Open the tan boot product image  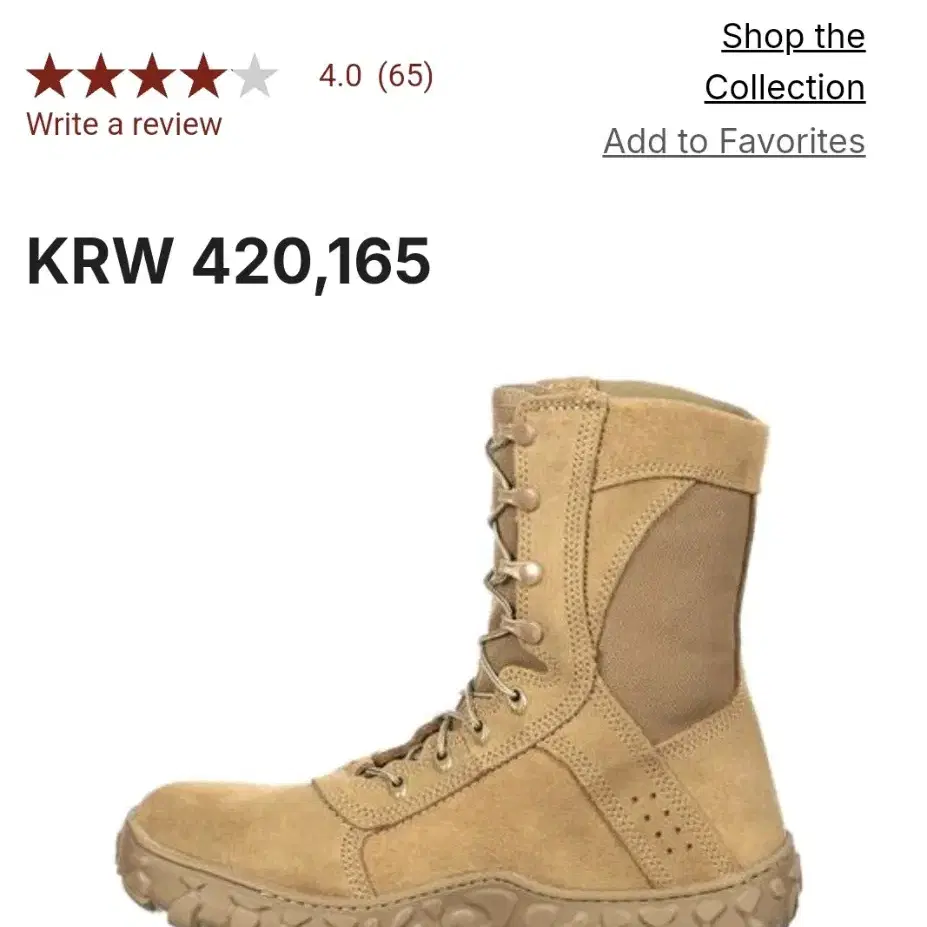459,652
